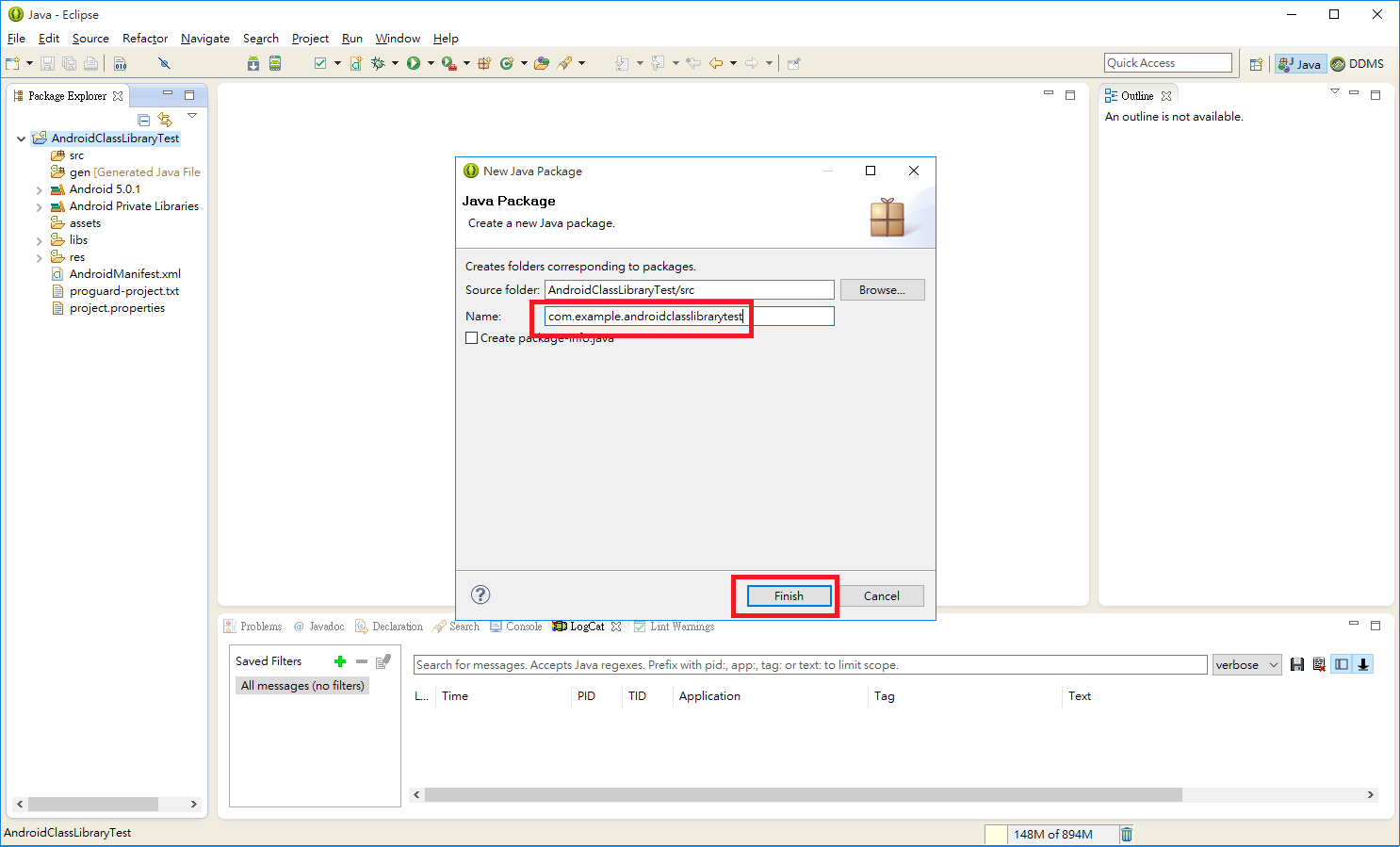Switch to the Lint Warnings tab
This screenshot has width=1400, height=847.
pyautogui.click(x=675, y=627)
